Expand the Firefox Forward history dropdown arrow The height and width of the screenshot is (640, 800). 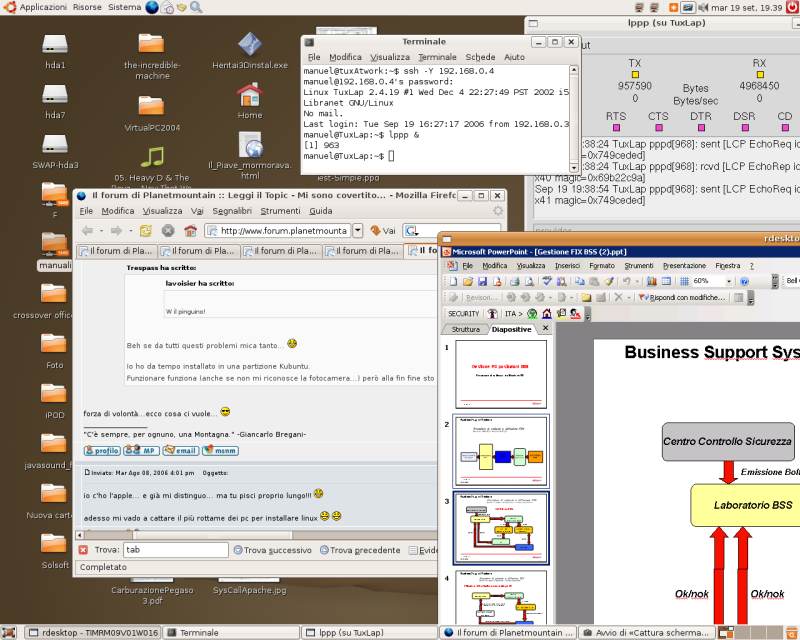(130, 231)
